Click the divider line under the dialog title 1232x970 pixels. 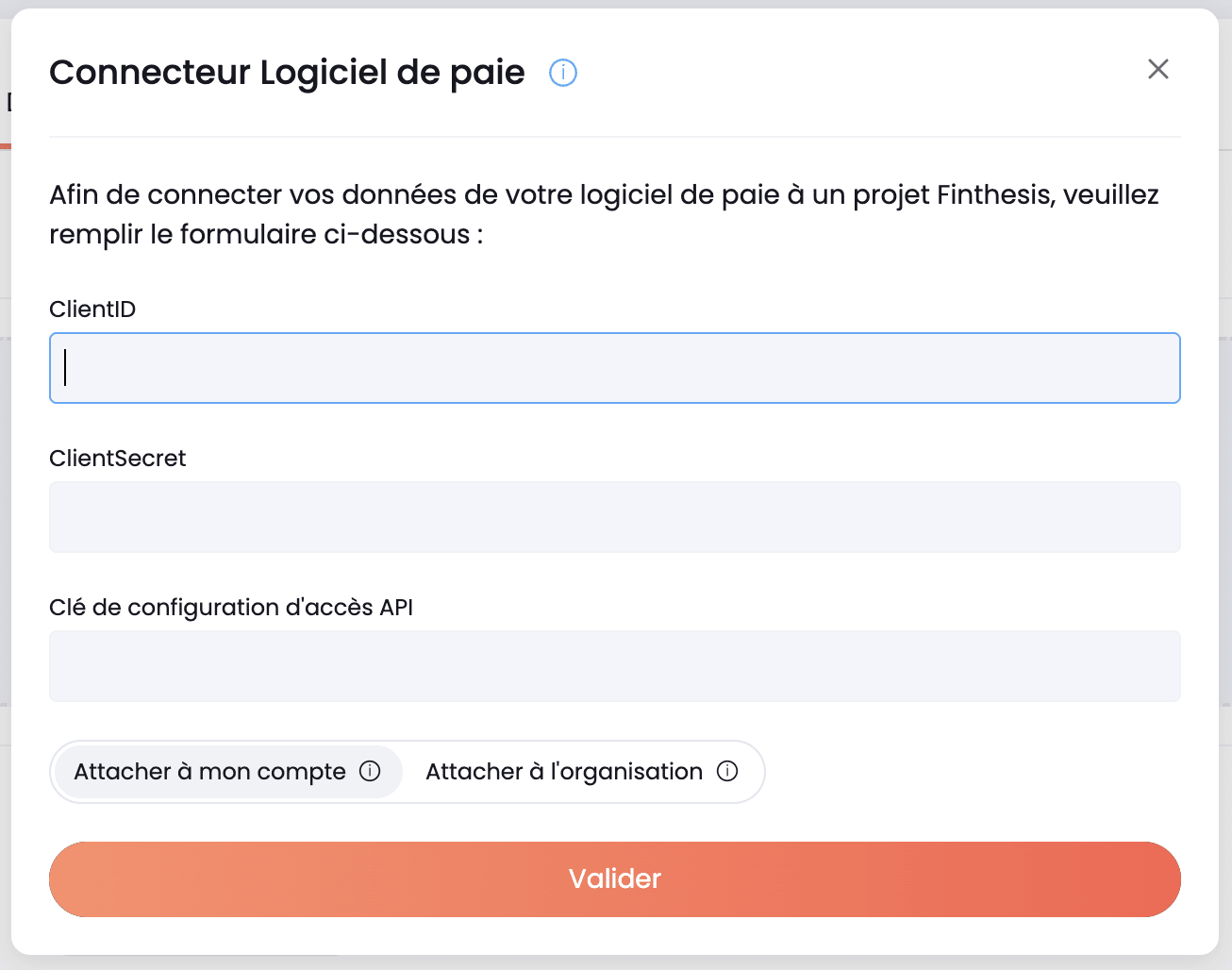click(615, 137)
